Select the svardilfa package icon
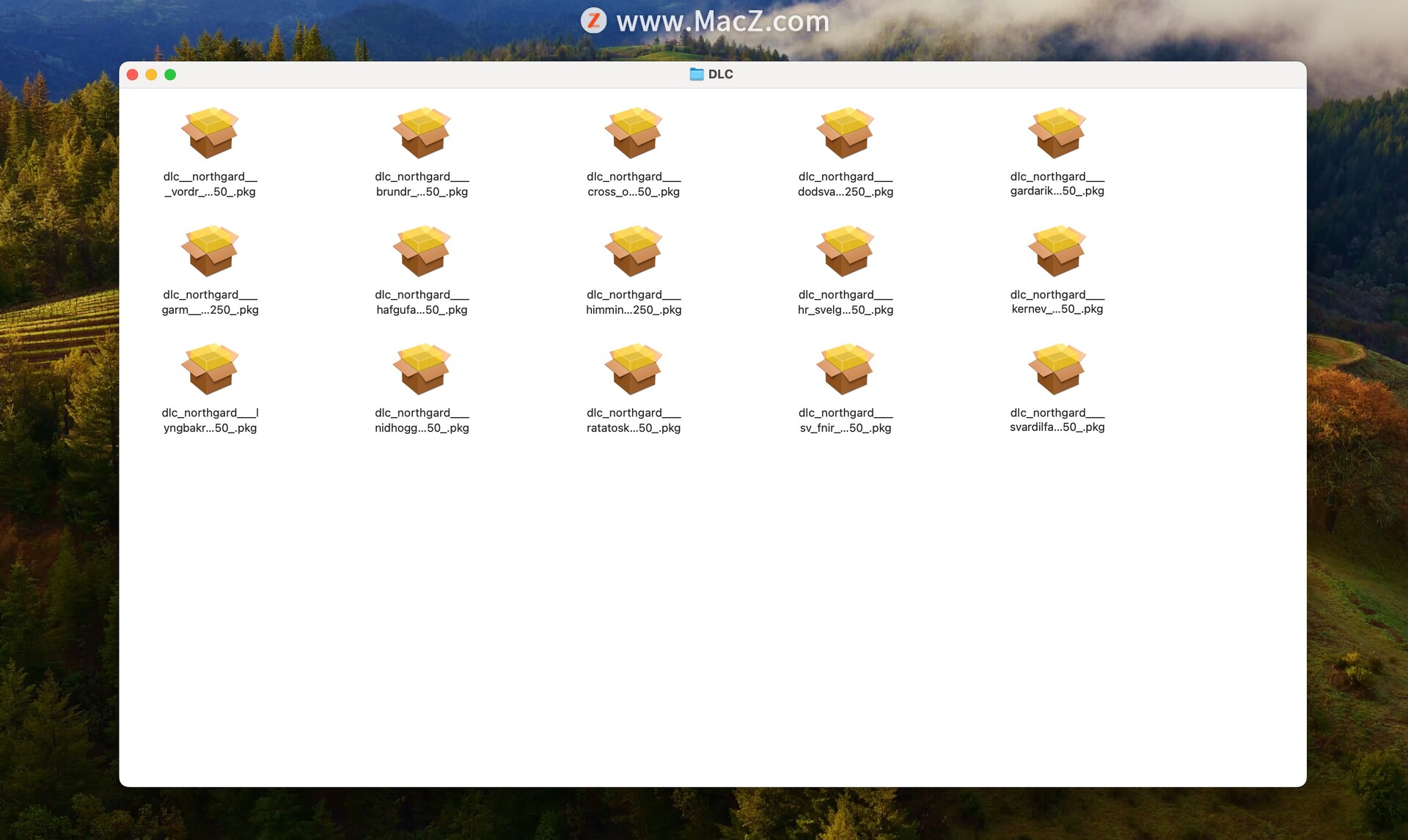The image size is (1408, 840). [1057, 369]
